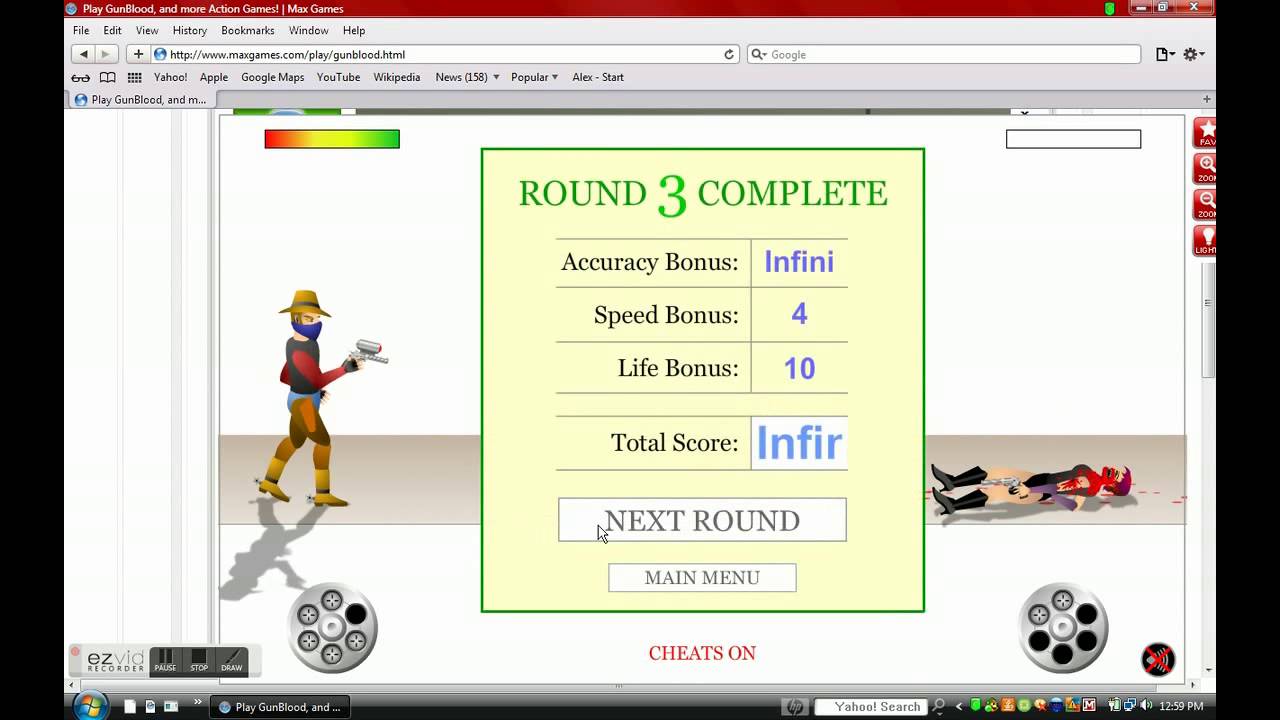Open the Yahoo! bookmark
The image size is (1280, 720).
coord(170,77)
